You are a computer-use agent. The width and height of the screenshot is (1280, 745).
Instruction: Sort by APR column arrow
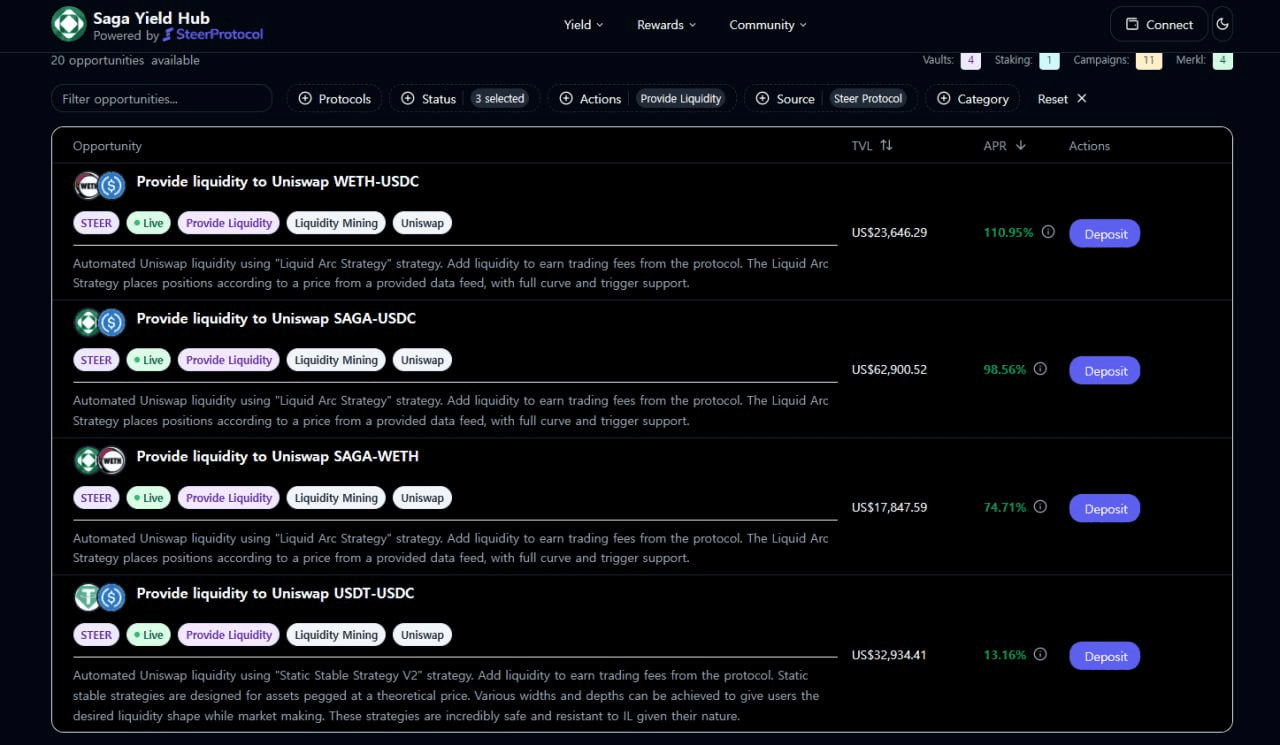tap(1021, 145)
